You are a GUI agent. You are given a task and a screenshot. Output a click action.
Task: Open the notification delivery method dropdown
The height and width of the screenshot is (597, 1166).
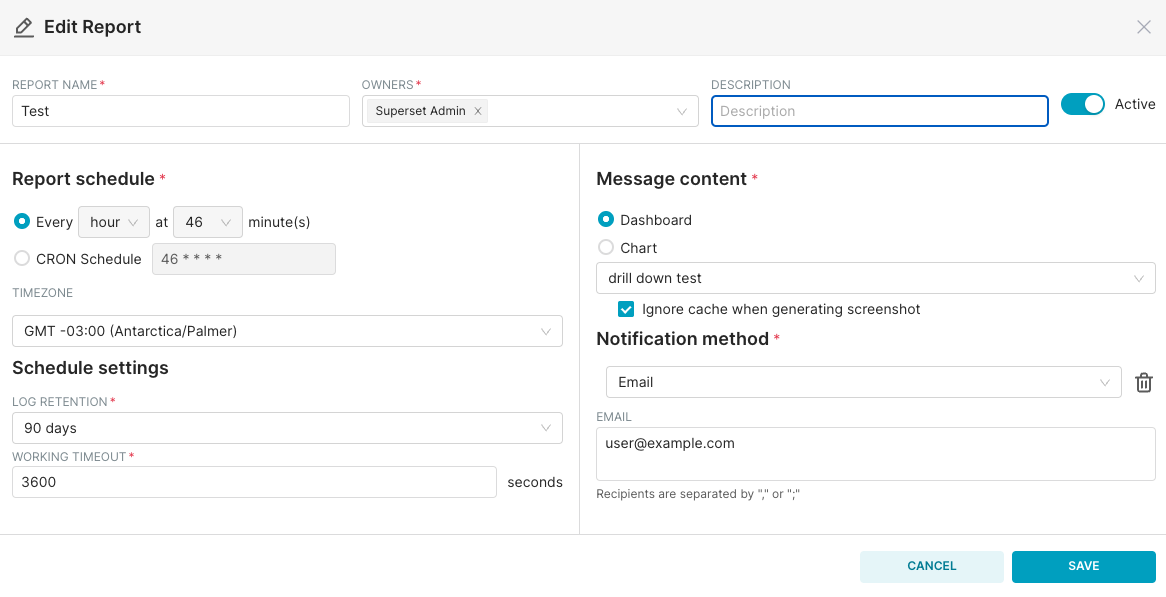tap(863, 382)
